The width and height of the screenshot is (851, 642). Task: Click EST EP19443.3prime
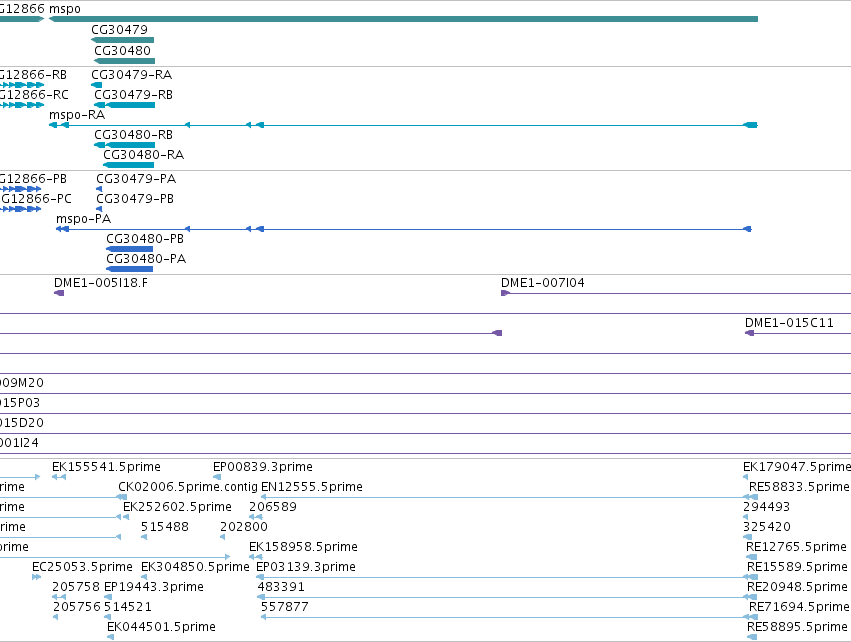tap(154, 587)
